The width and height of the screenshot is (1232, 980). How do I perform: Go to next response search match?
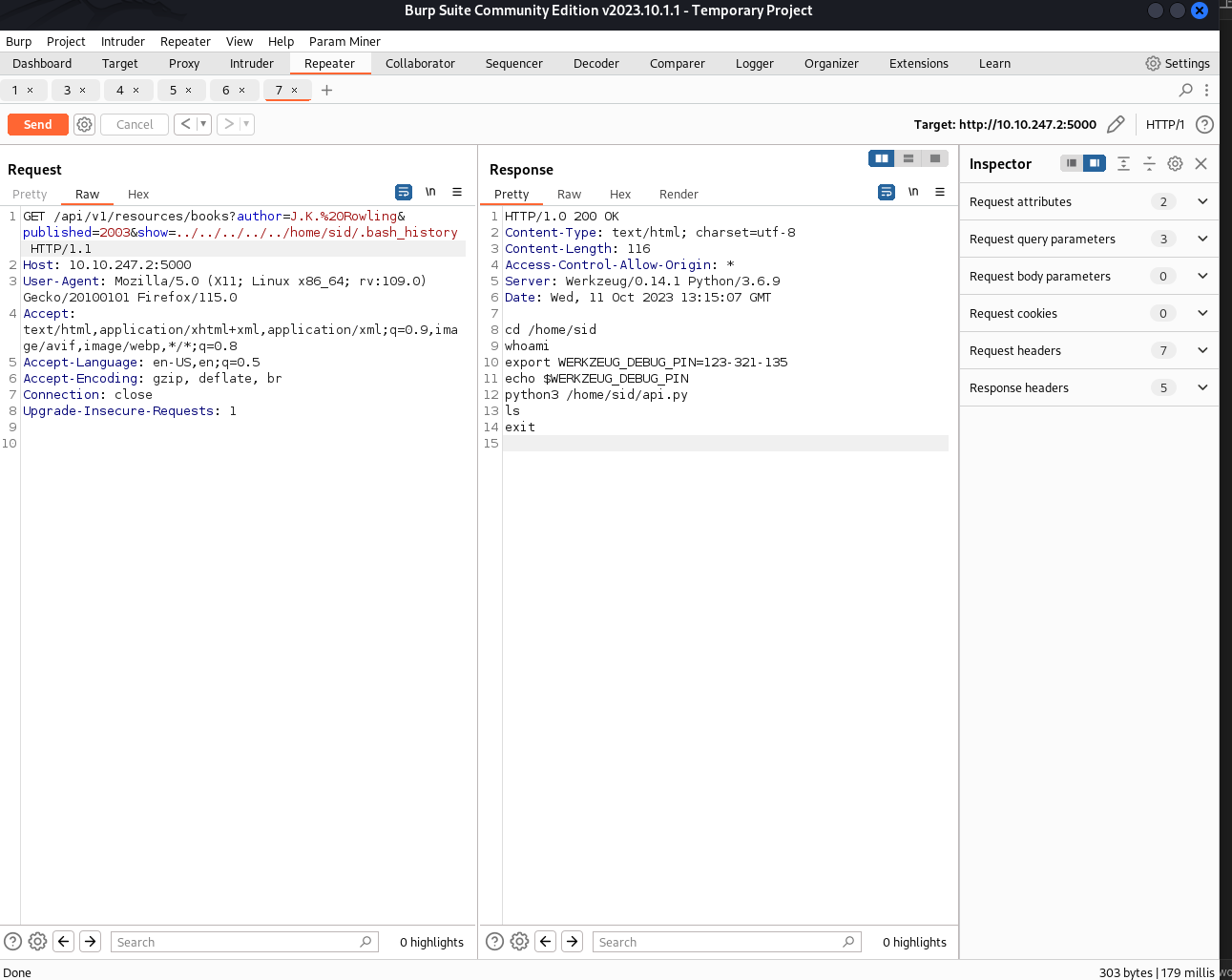click(x=572, y=941)
